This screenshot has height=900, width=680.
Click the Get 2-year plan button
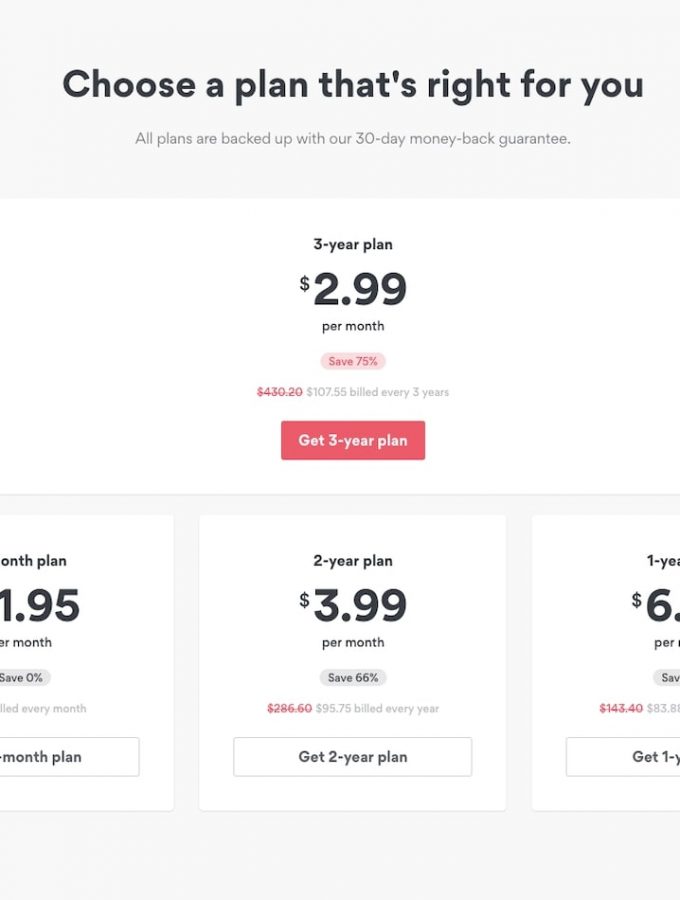point(352,757)
